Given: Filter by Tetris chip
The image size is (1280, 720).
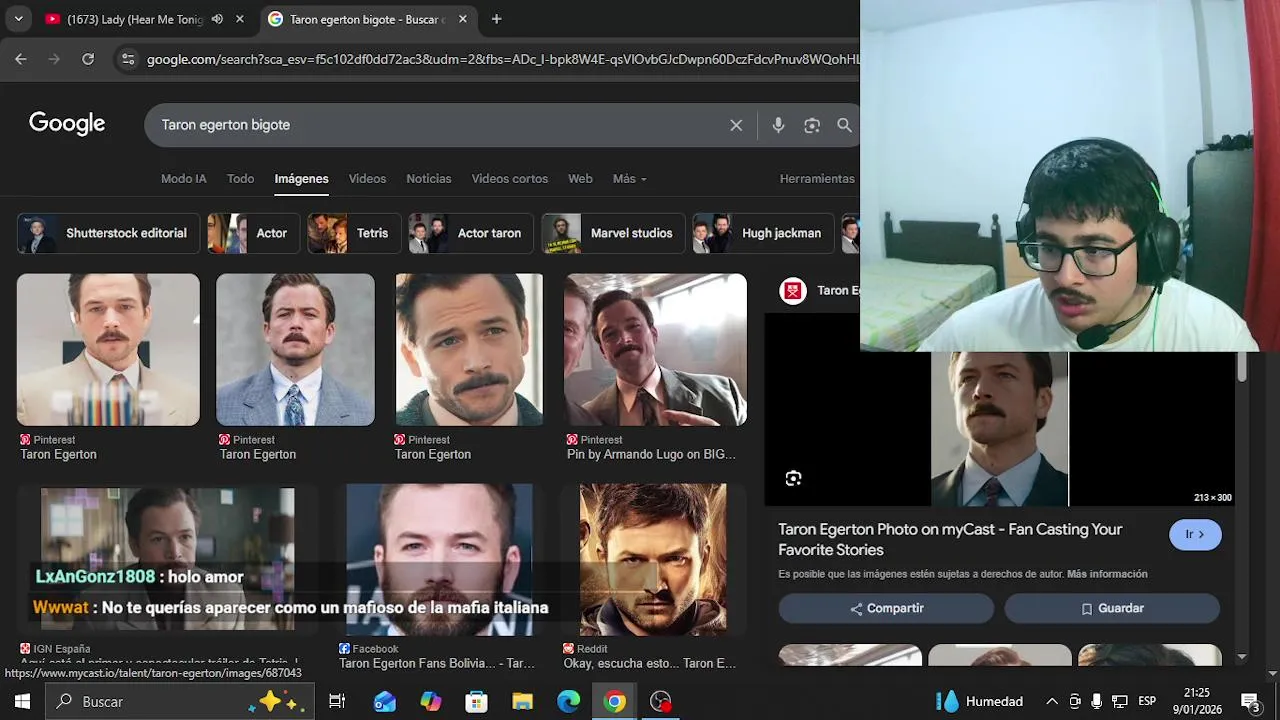Looking at the screenshot, I should [x=354, y=233].
